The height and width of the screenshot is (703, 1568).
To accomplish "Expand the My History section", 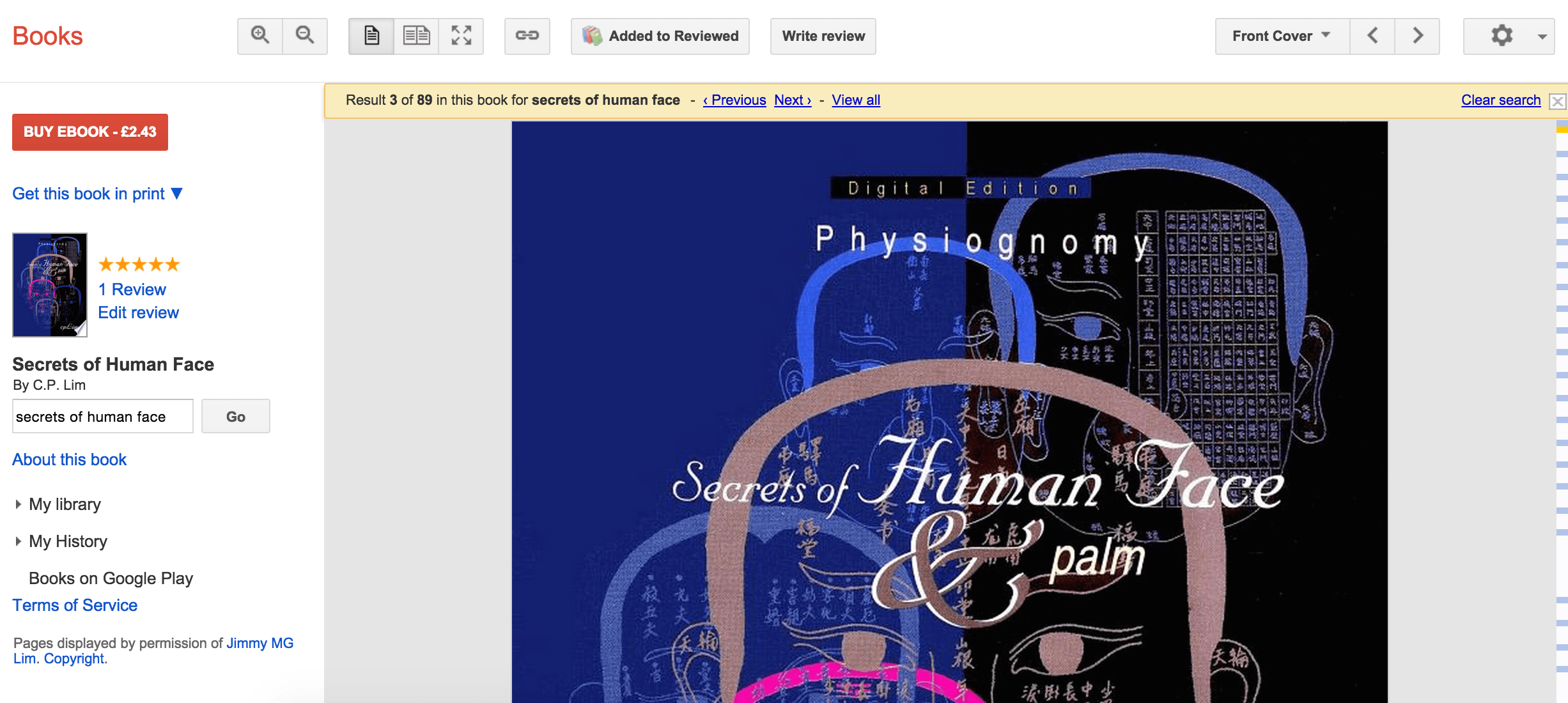I will click(61, 541).
